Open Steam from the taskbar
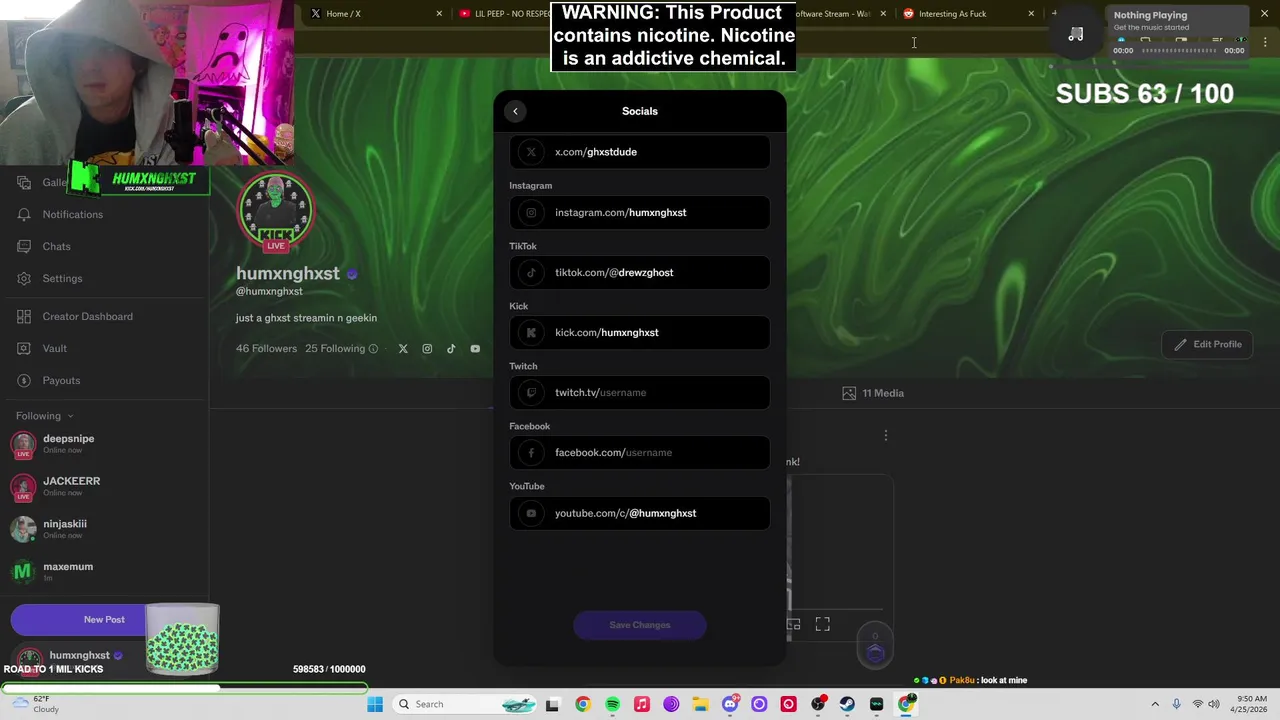The height and width of the screenshot is (720, 1280). click(x=847, y=704)
